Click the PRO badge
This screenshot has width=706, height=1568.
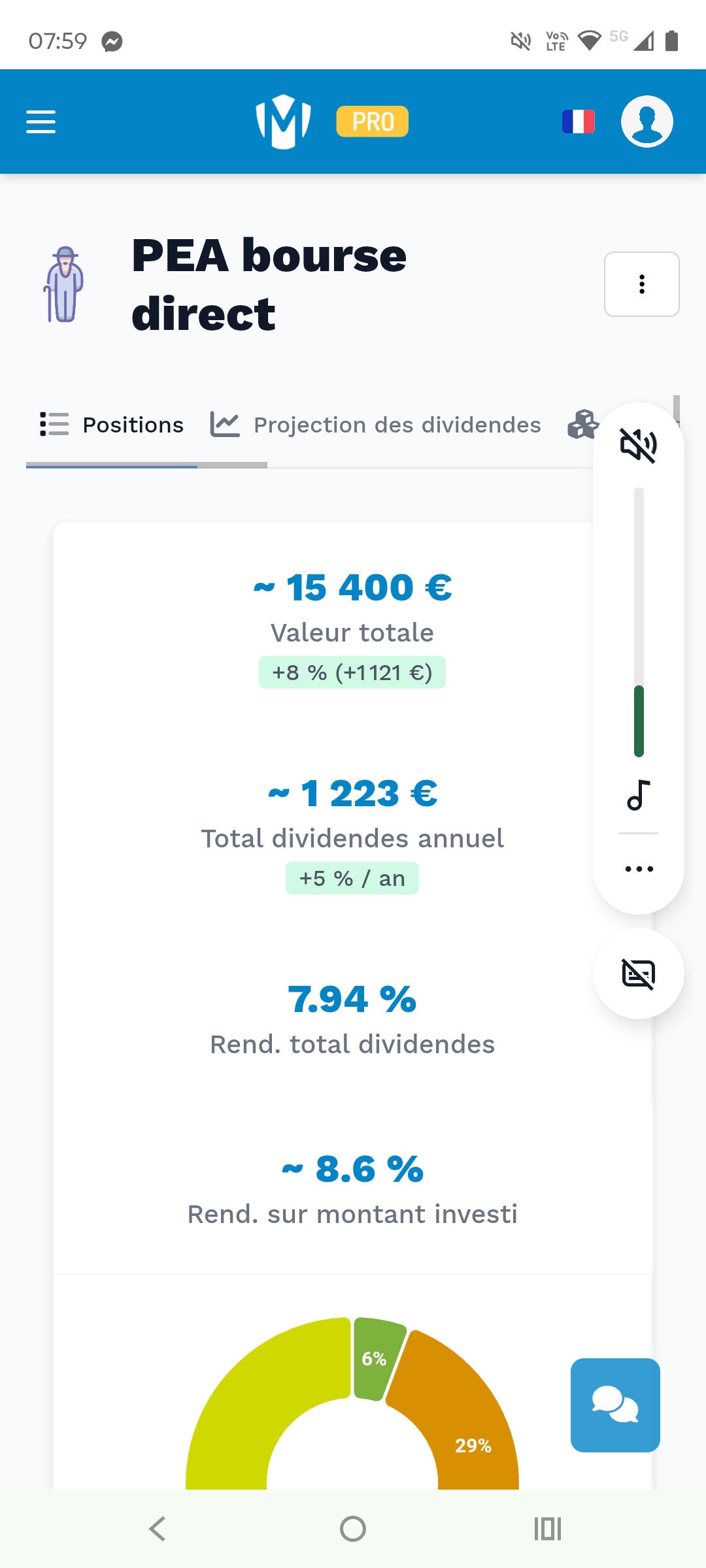[x=373, y=122]
